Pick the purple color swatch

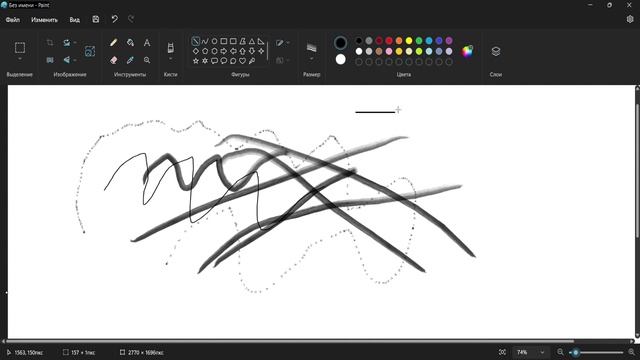tap(449, 40)
